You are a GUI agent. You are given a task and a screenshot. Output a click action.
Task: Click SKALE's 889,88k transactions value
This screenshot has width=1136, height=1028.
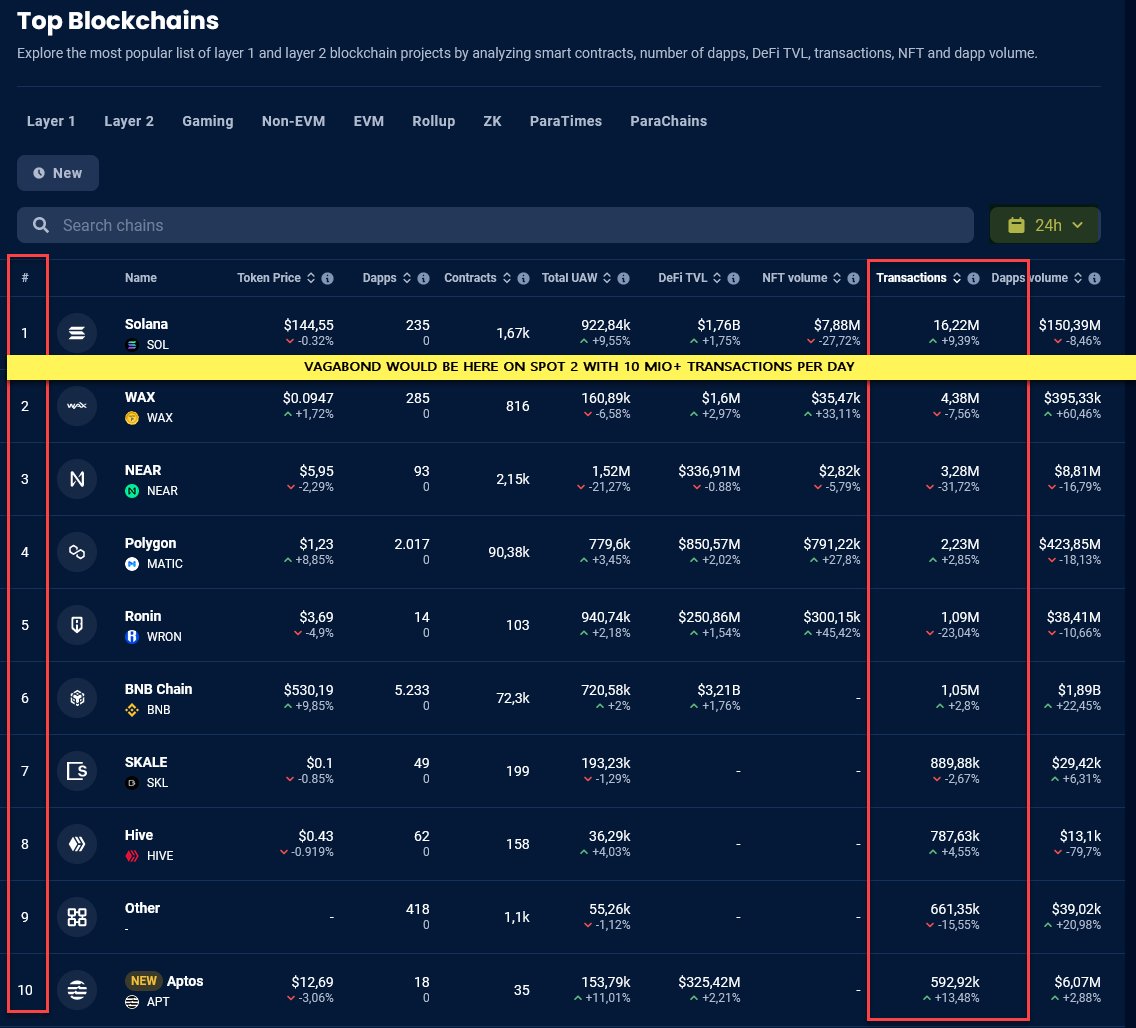click(955, 763)
